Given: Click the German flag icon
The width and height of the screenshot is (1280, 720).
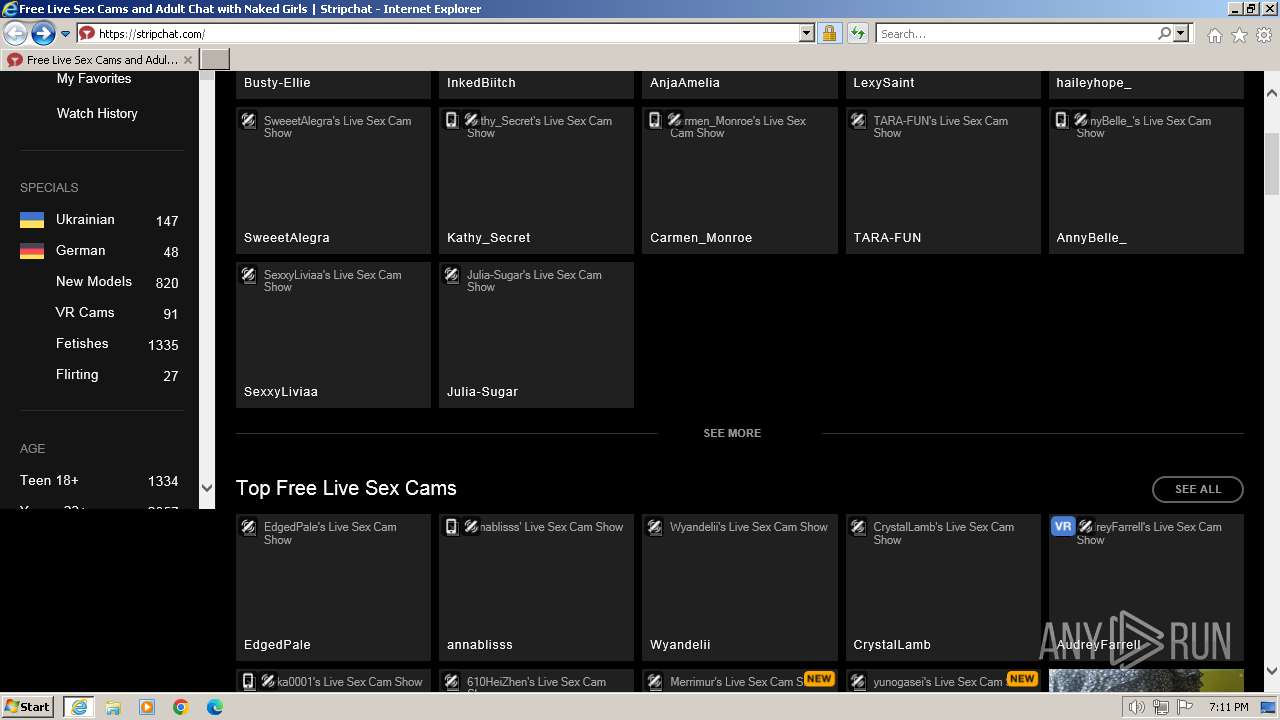Looking at the screenshot, I should coord(32,251).
